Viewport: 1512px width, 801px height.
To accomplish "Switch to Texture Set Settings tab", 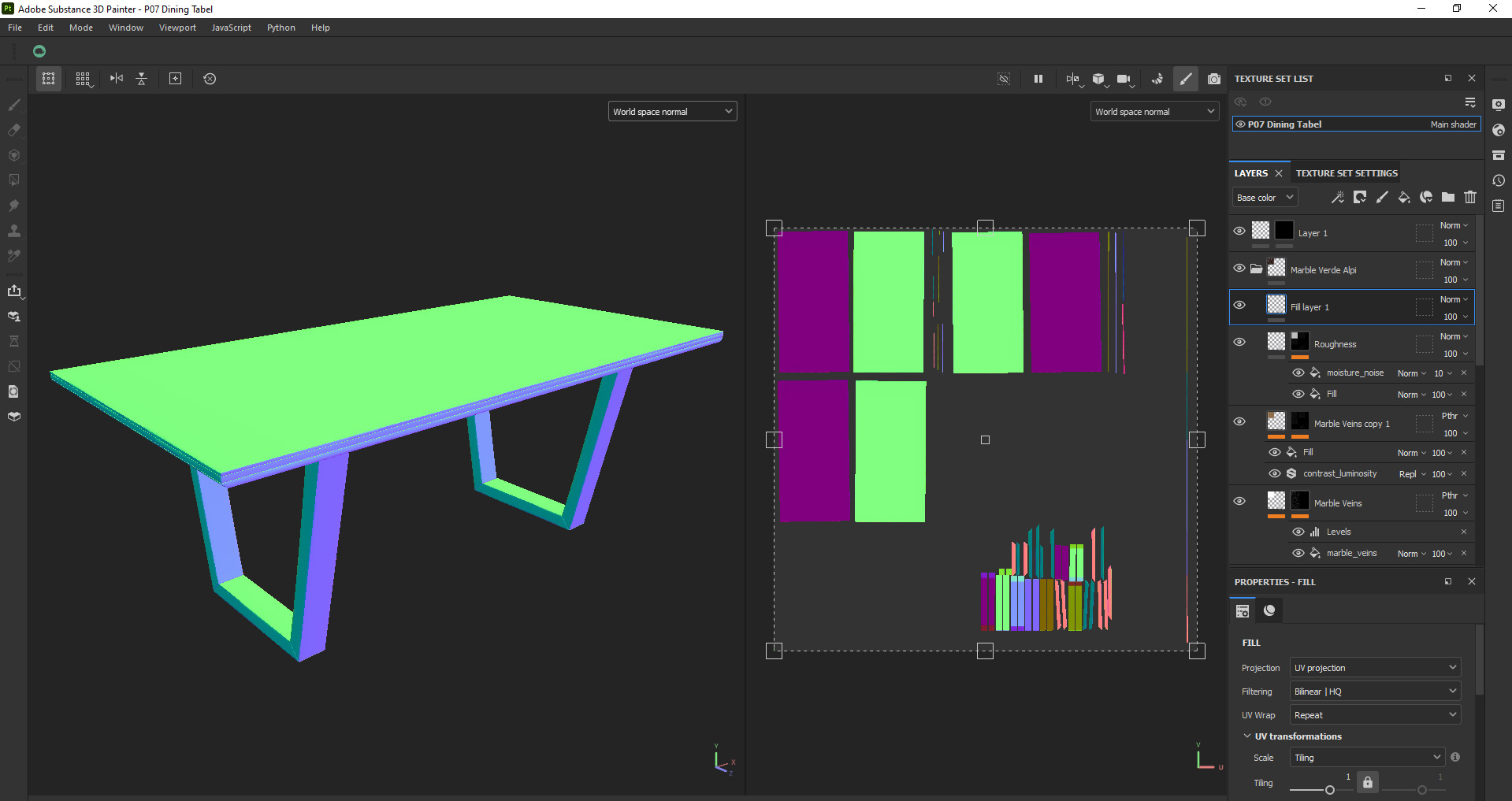I will [1347, 173].
